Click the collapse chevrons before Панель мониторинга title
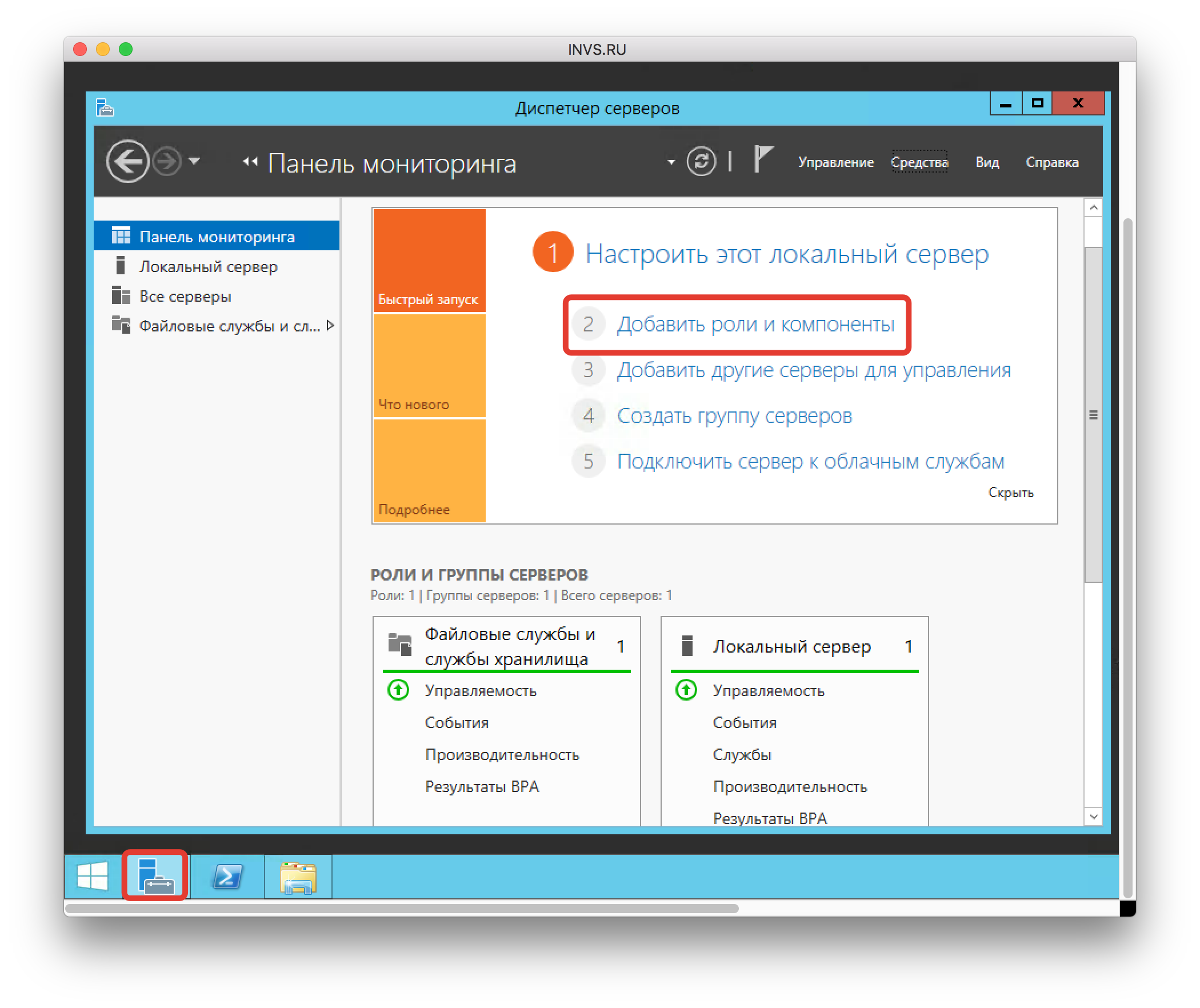Viewport: 1200px width, 1008px height. click(250, 162)
